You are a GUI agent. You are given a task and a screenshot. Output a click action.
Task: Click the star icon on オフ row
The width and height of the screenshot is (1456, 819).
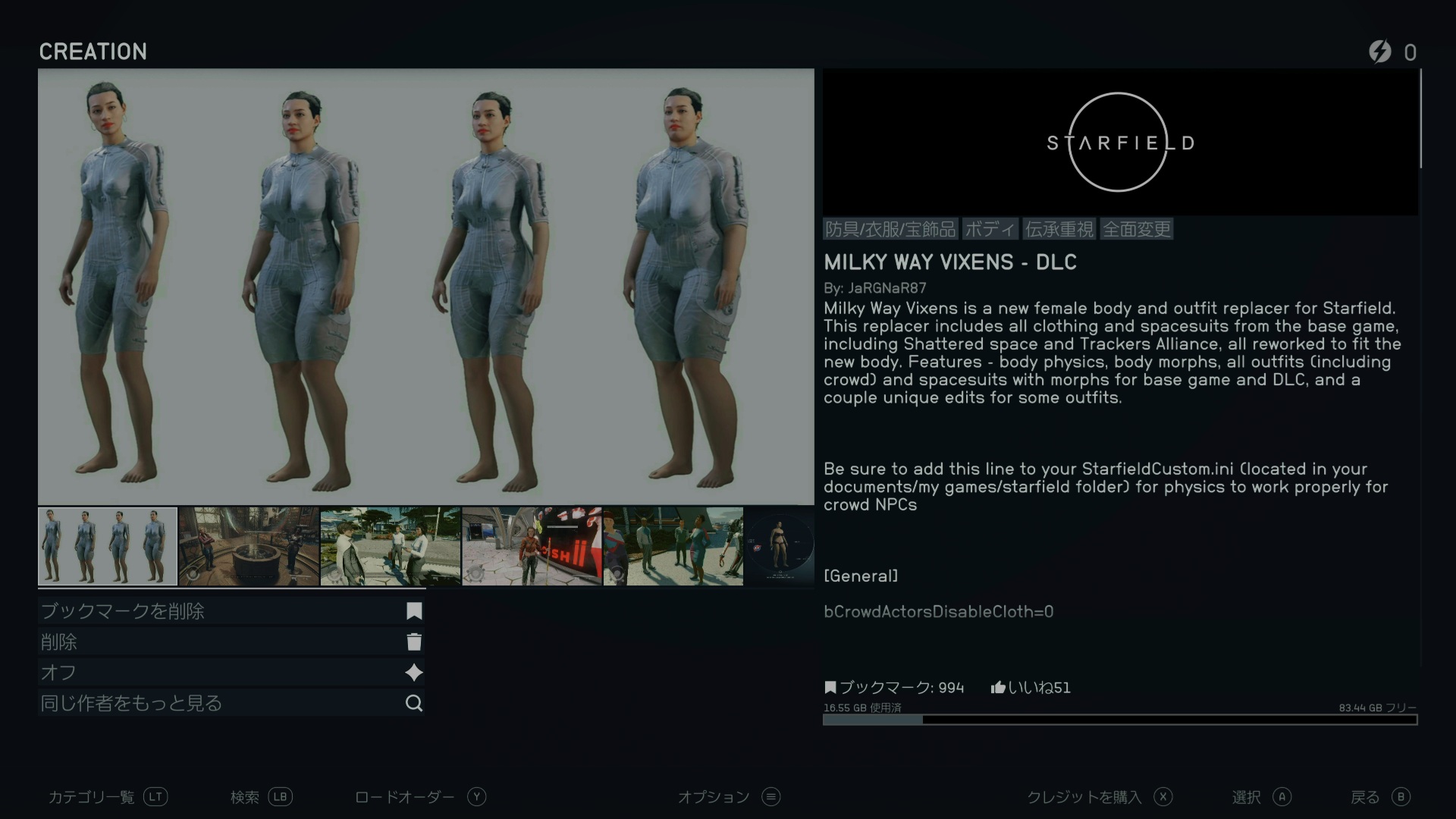coord(414,673)
